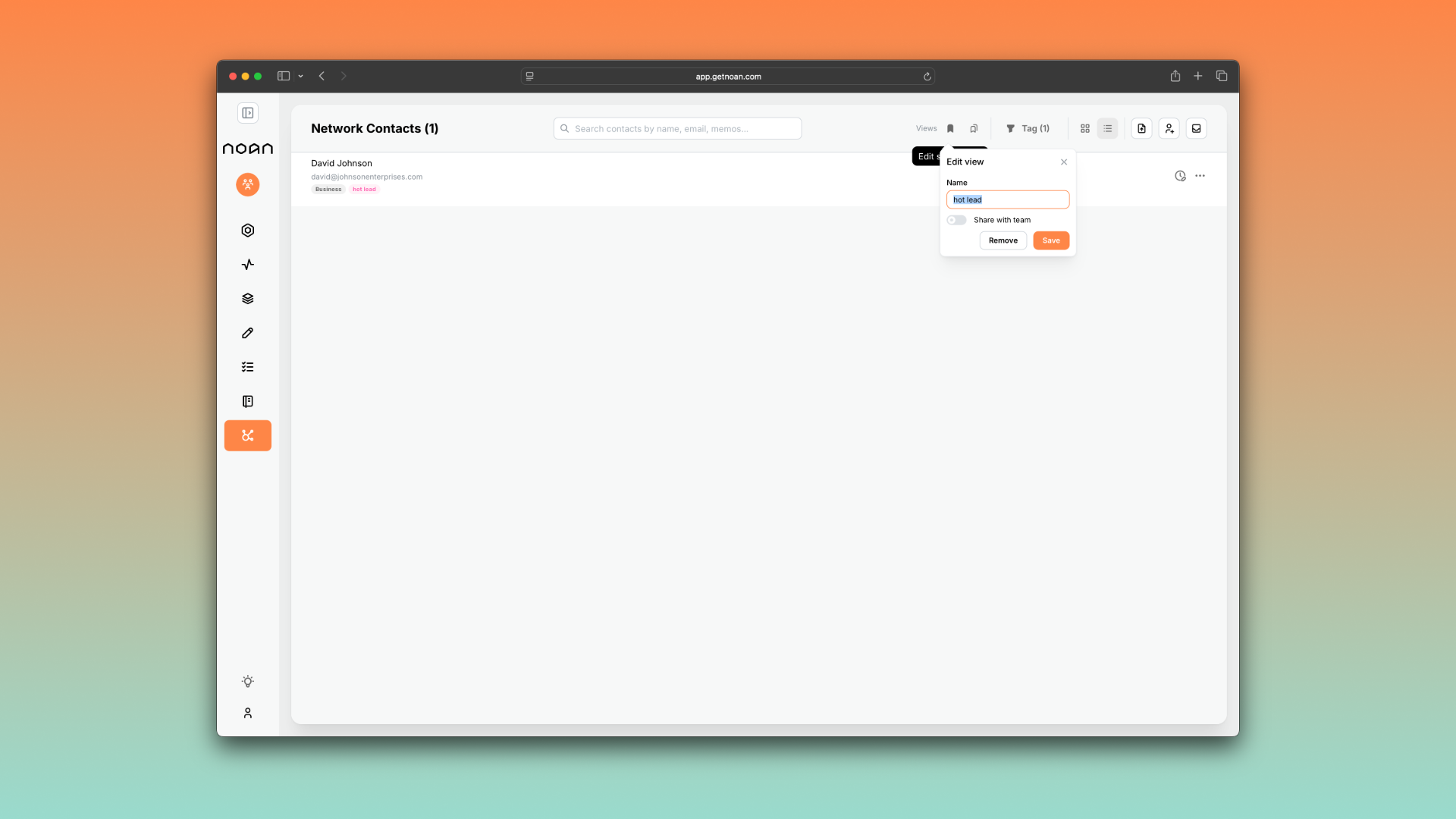Open the three-dots menu for David Johnson
Image resolution: width=1456 pixels, height=819 pixels.
pos(1200,176)
